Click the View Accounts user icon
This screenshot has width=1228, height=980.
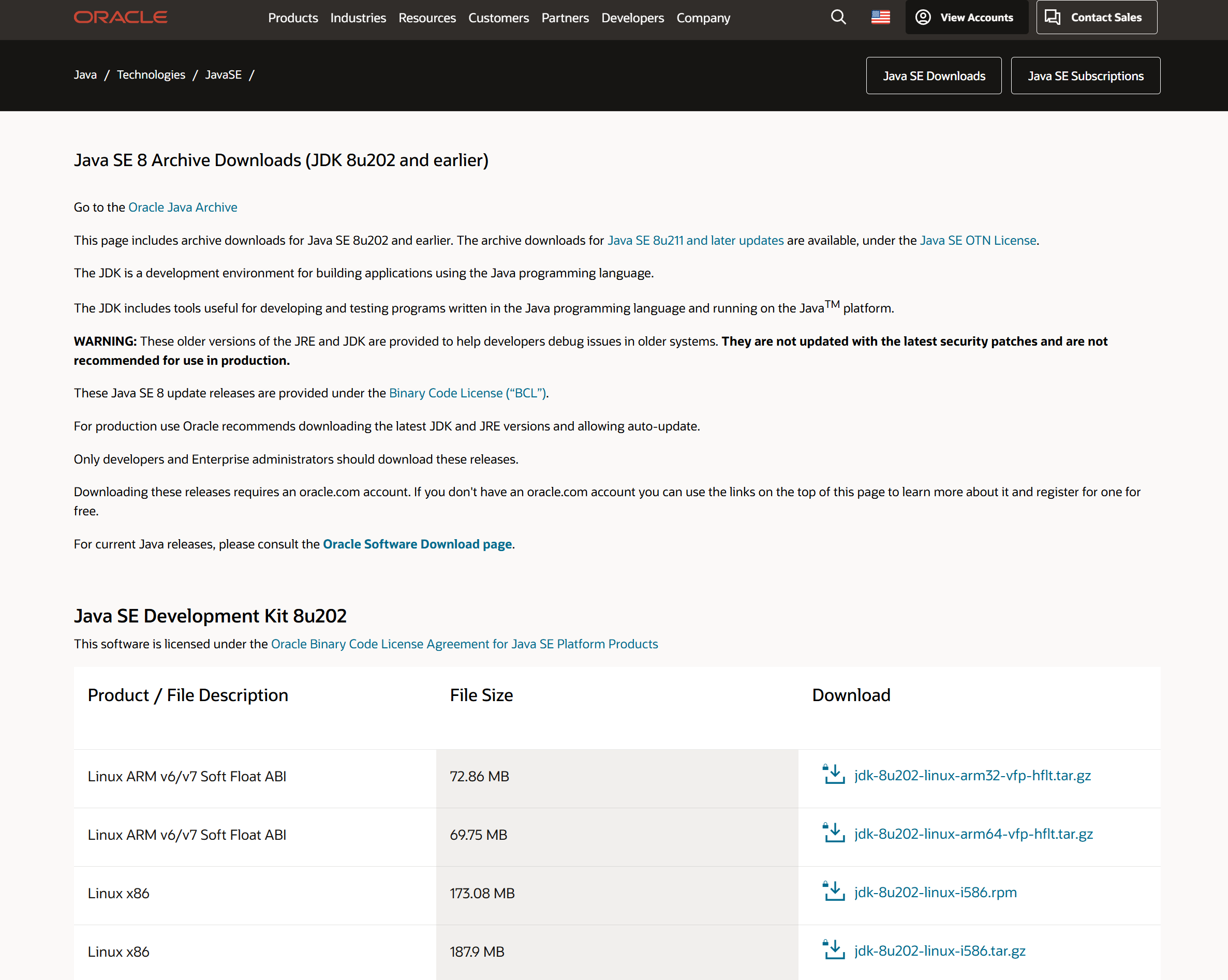[x=923, y=17]
